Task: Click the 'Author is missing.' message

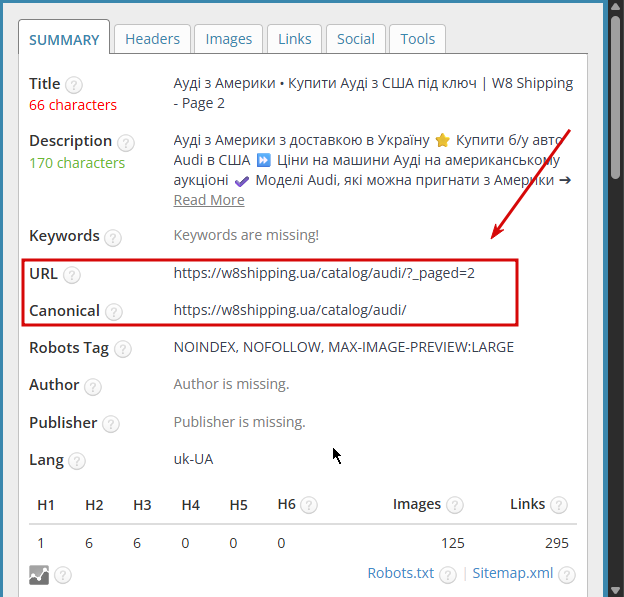Action: [231, 384]
